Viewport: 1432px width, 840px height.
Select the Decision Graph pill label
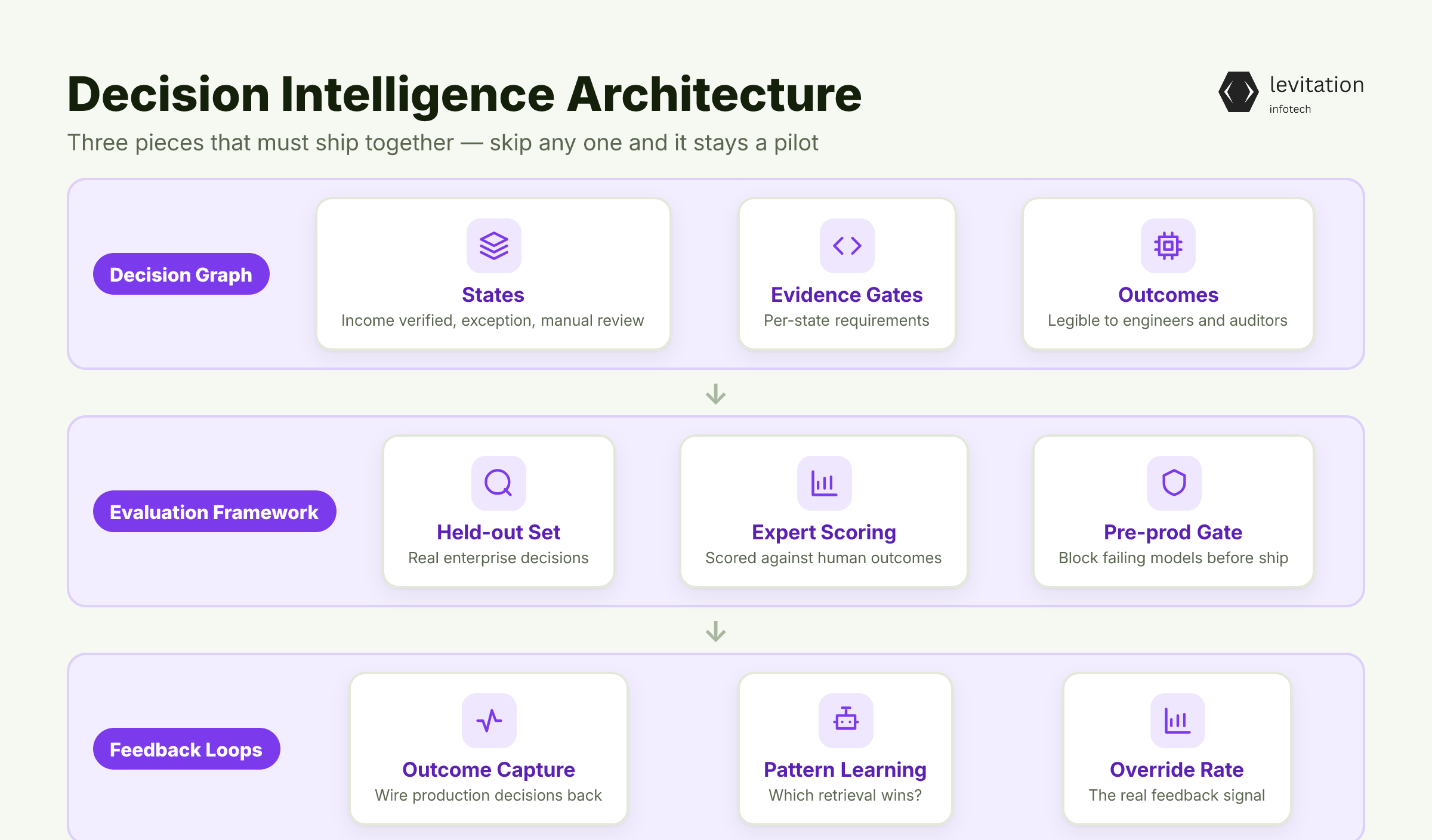point(181,274)
